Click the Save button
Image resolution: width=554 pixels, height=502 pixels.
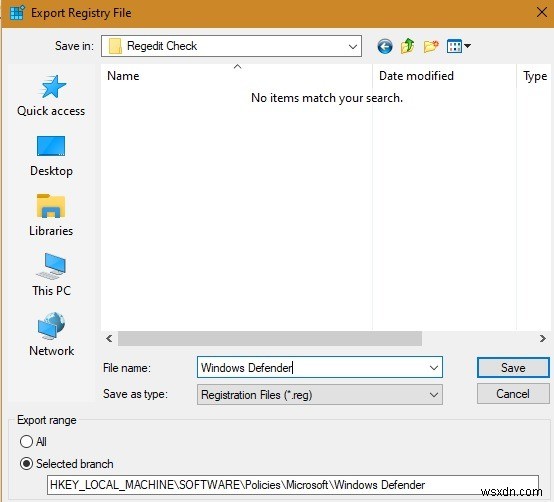(513, 368)
